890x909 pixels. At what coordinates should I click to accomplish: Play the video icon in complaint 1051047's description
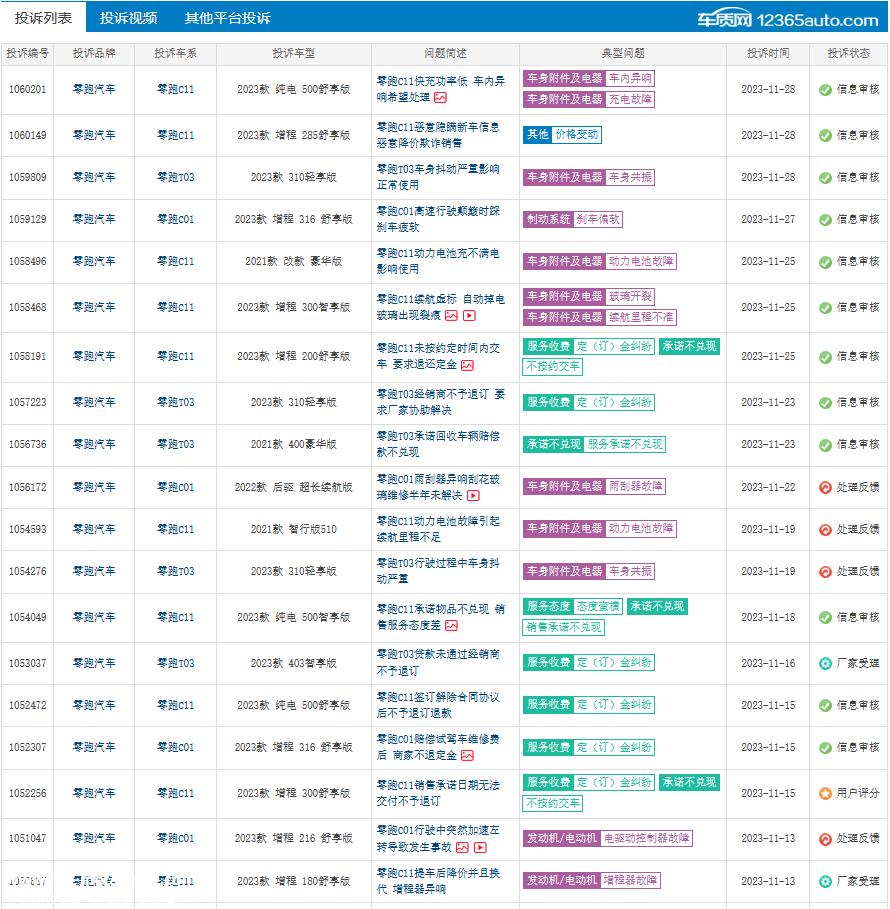click(x=481, y=848)
